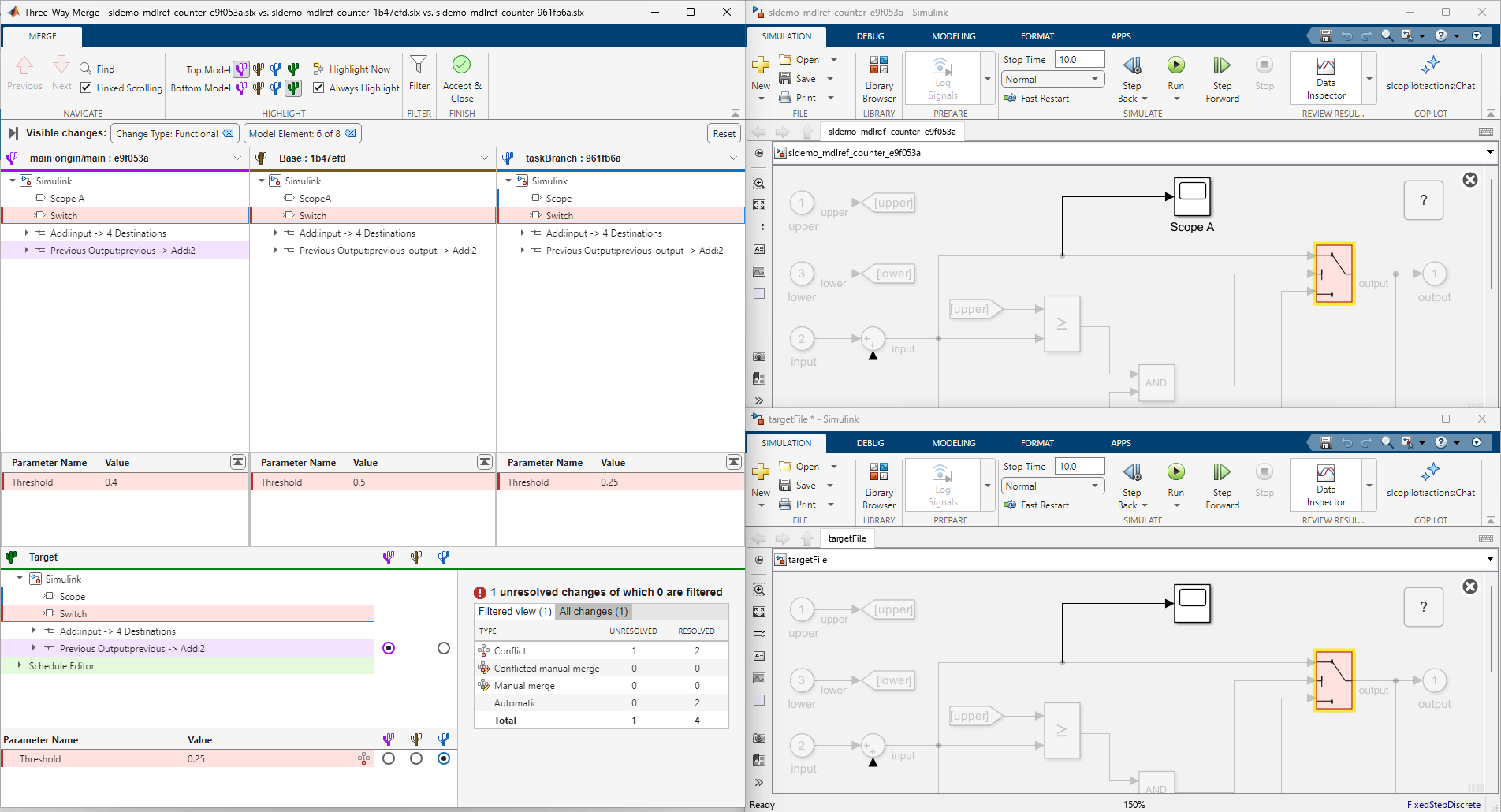Expand Add:input row in main origin pane

point(27,233)
